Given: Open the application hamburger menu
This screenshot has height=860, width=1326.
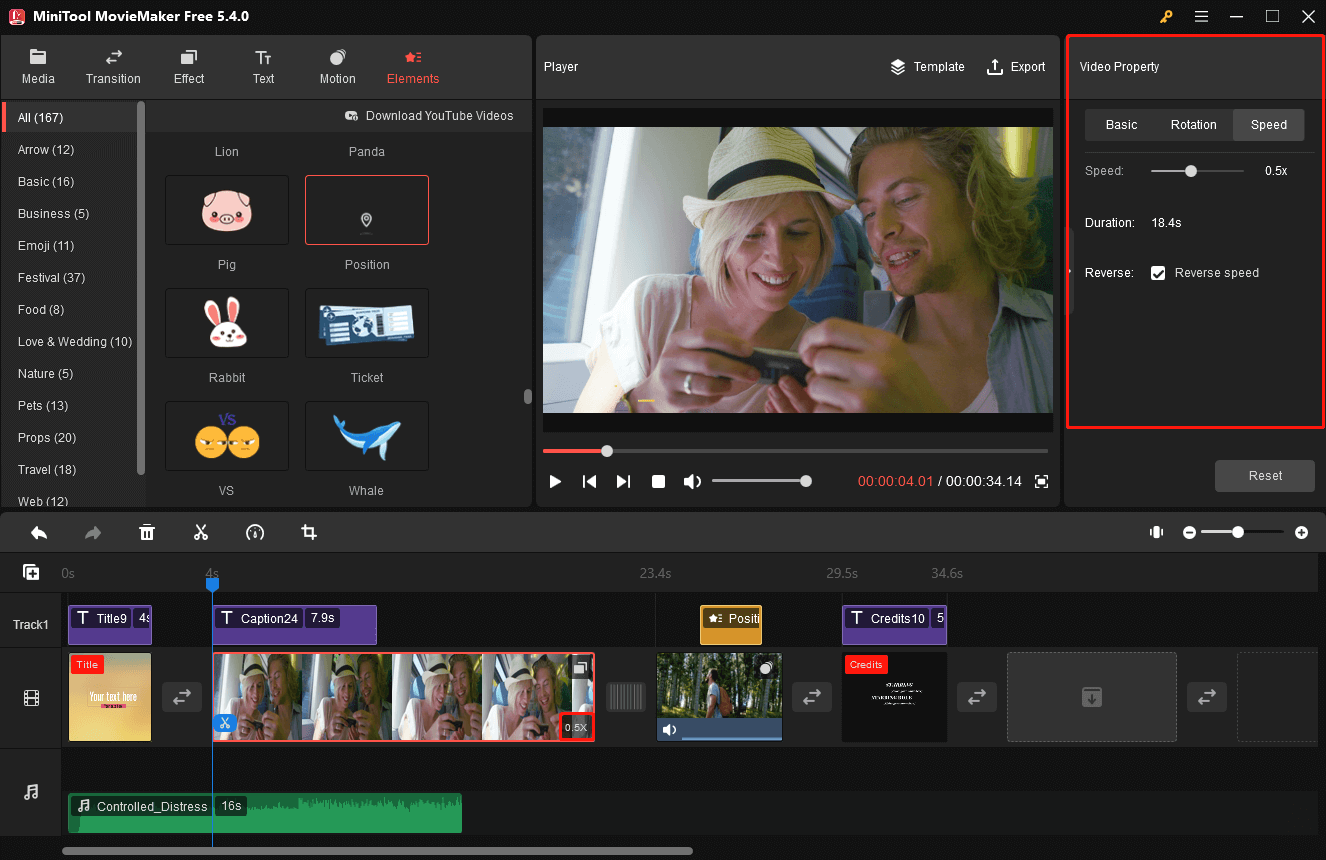Looking at the screenshot, I should pyautogui.click(x=1201, y=16).
